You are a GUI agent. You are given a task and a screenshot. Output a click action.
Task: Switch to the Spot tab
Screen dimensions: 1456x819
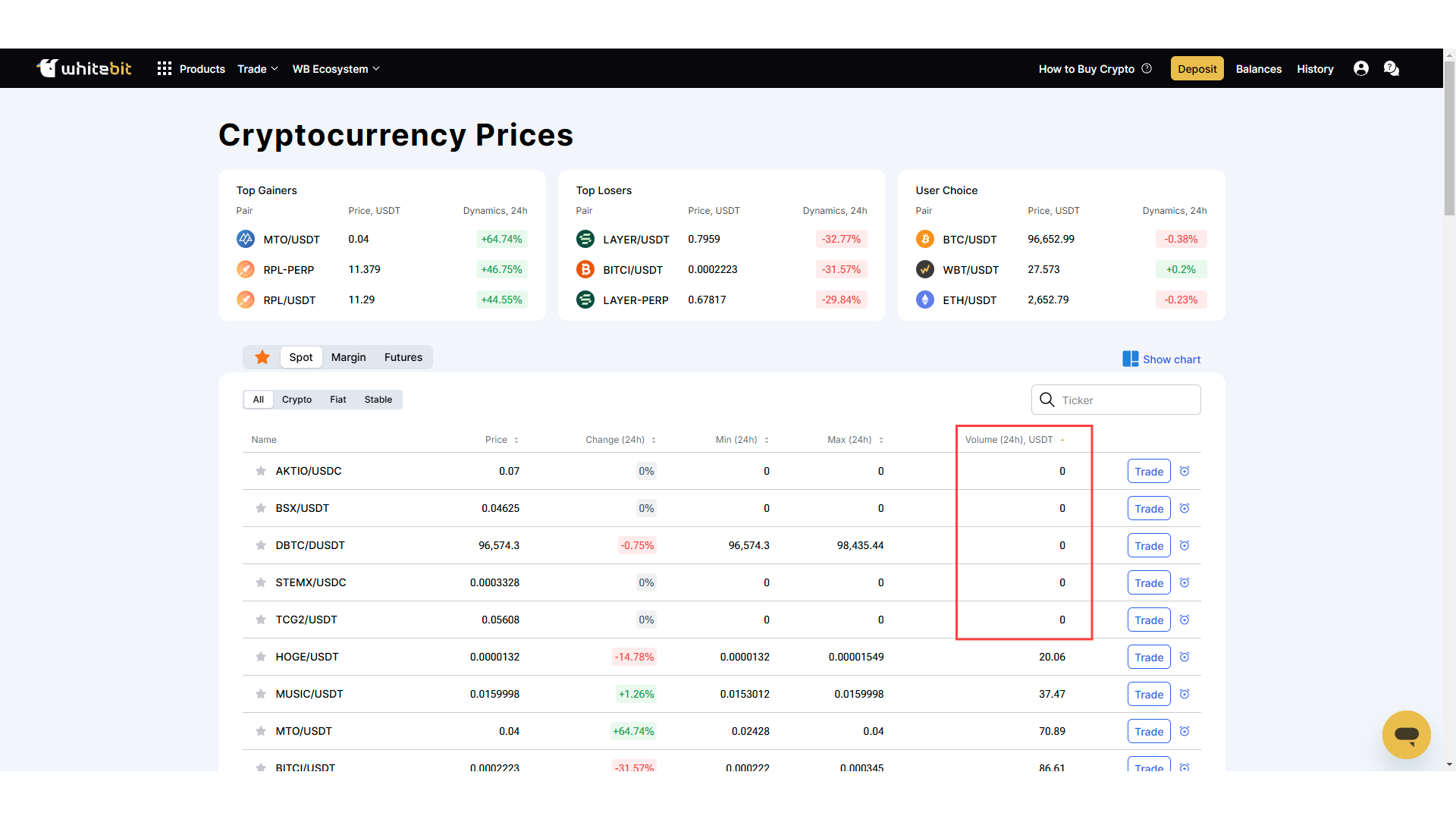pos(301,357)
